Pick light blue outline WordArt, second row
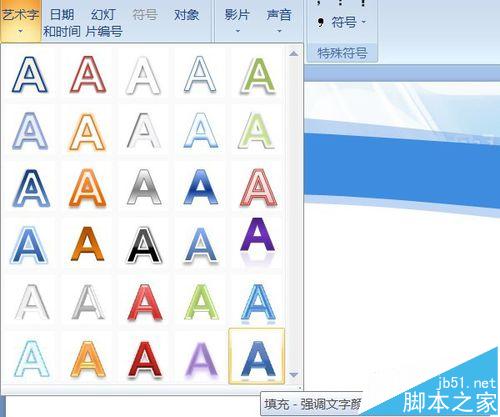500x417 pixels. pyautogui.click(x=30, y=131)
